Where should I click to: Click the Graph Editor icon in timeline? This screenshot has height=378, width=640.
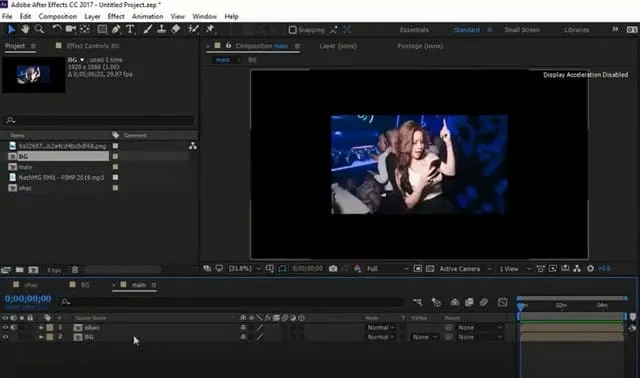(x=502, y=302)
